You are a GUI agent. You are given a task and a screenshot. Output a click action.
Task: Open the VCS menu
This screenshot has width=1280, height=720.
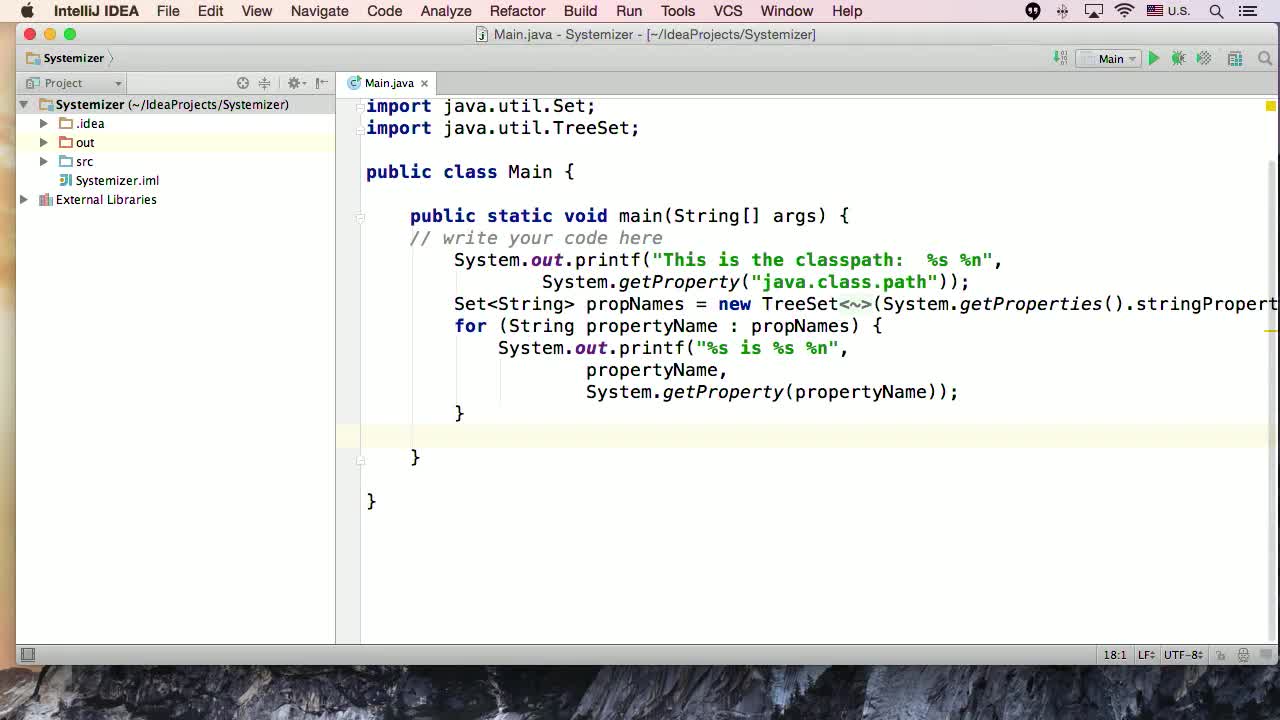727,11
